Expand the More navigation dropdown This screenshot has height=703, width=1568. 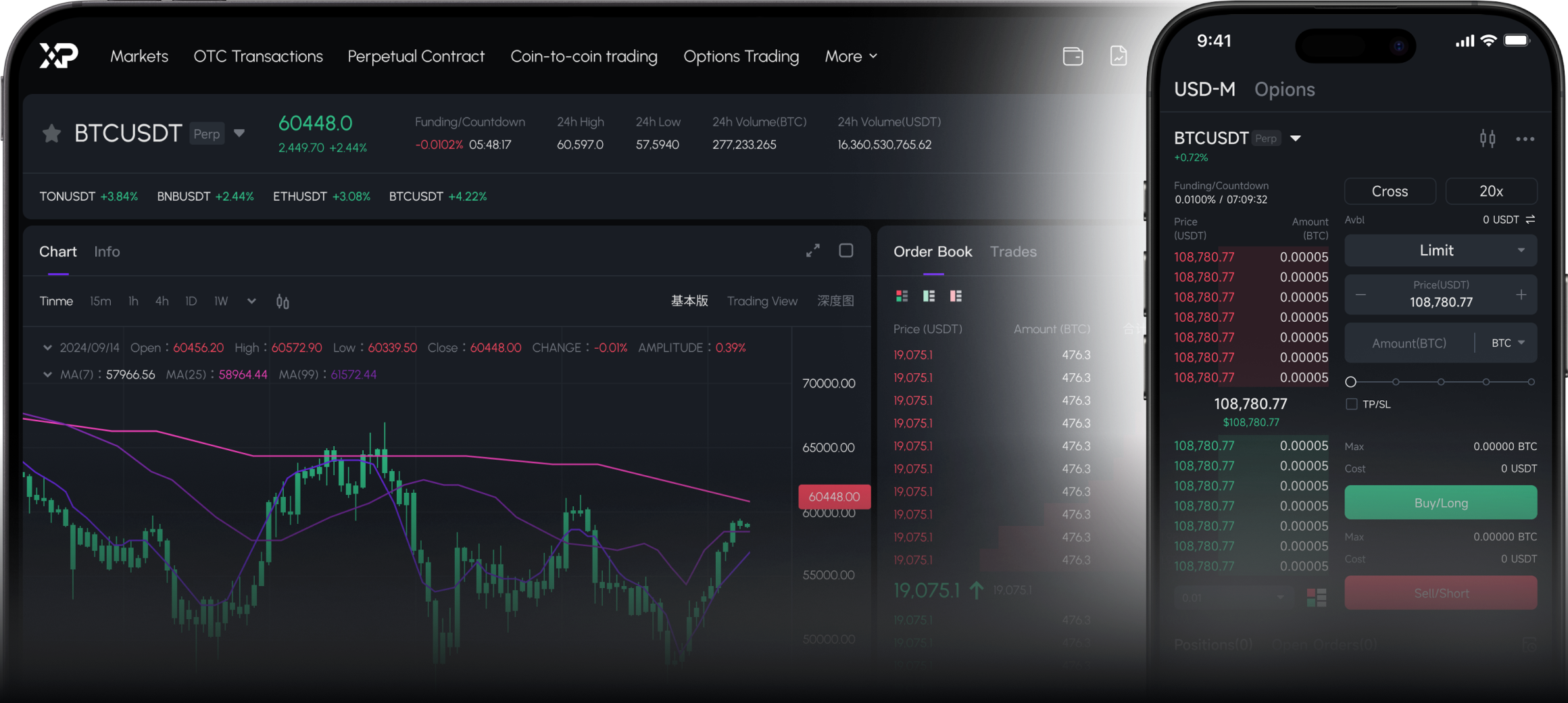click(x=850, y=56)
